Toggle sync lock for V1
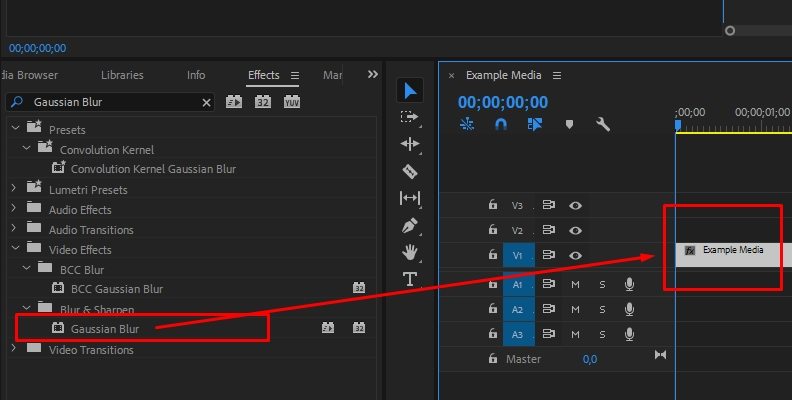This screenshot has width=792, height=400. coord(549,255)
